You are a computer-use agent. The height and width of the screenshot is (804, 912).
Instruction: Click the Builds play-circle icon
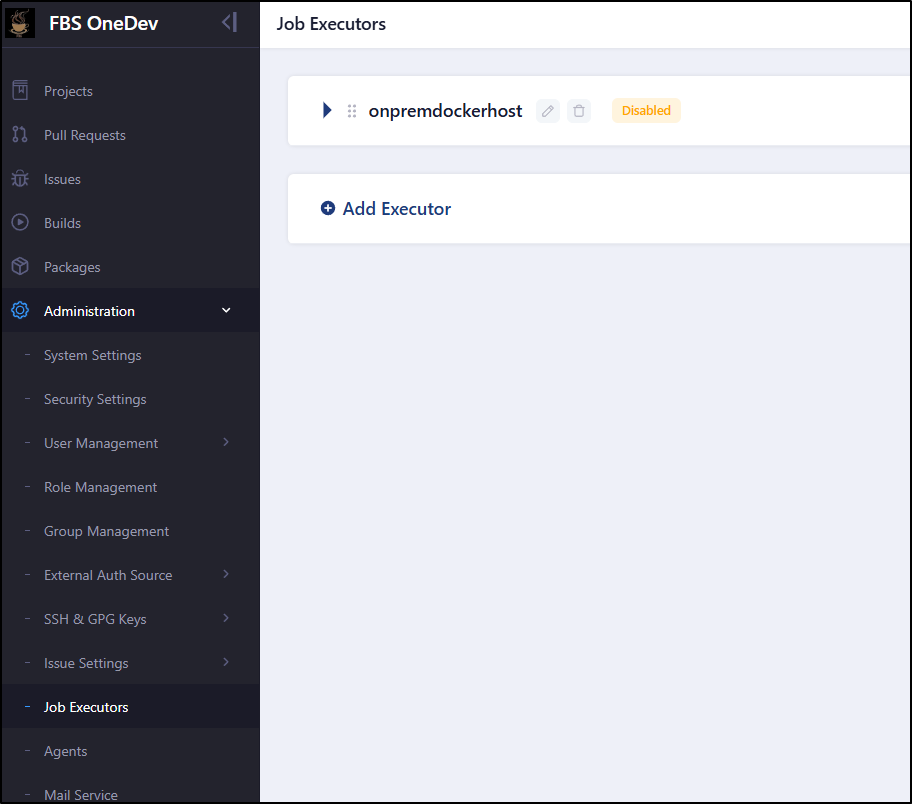(x=20, y=222)
